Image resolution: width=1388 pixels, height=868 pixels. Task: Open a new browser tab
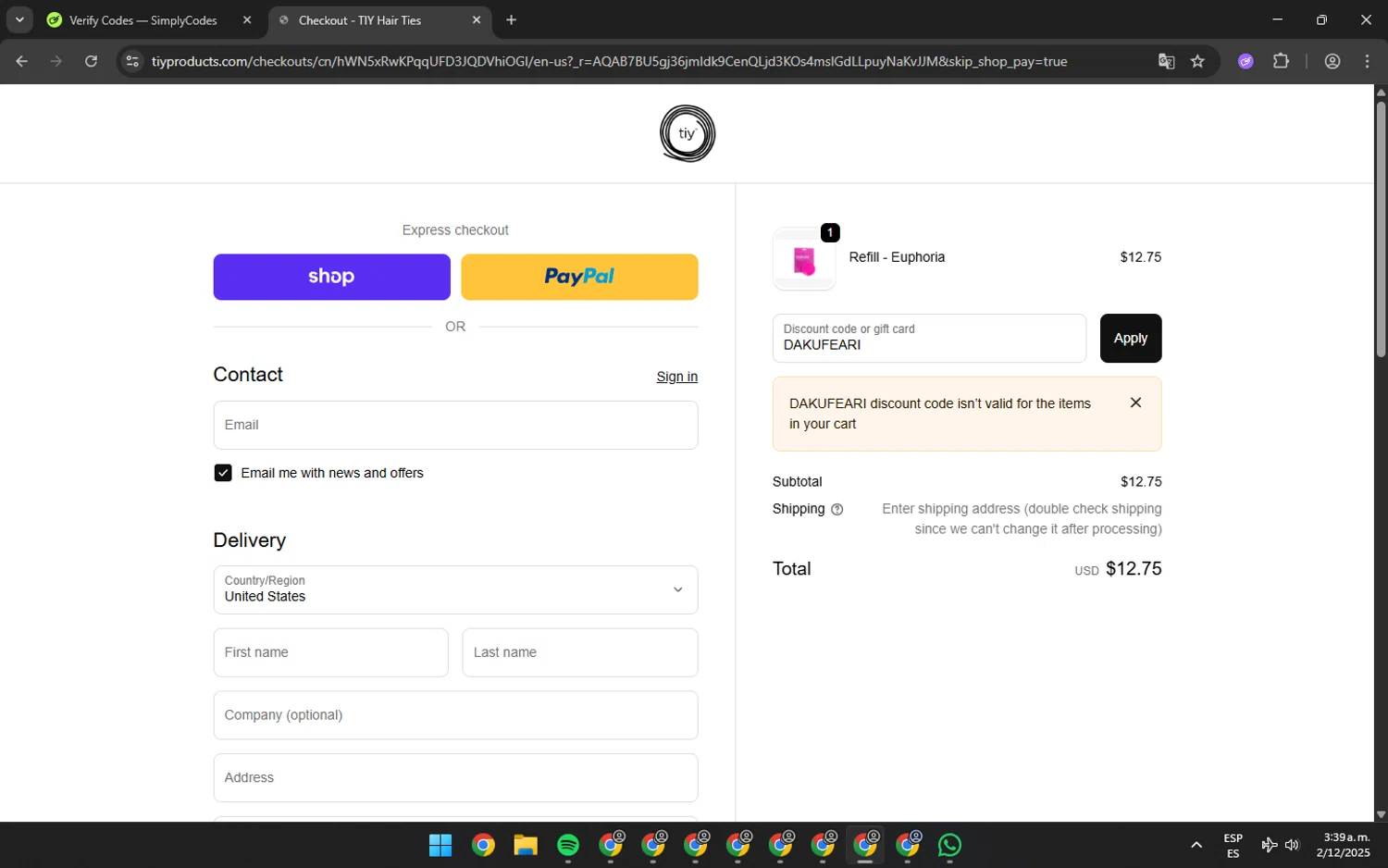[x=511, y=19]
